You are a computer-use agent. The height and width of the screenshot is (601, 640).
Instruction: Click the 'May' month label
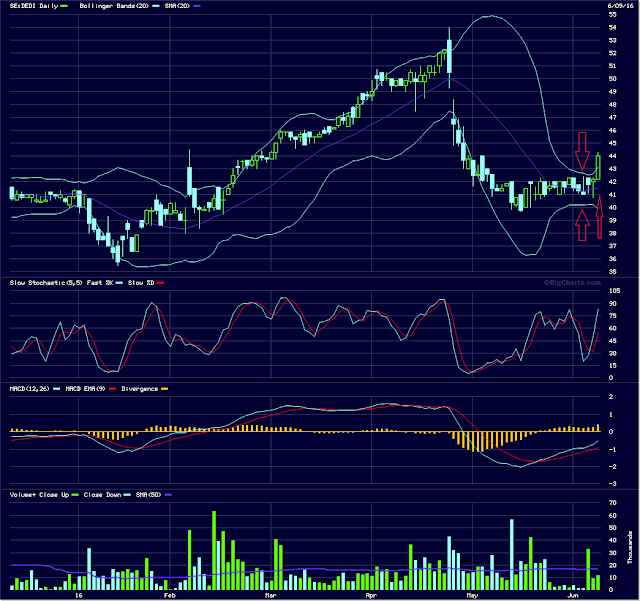[x=472, y=596]
